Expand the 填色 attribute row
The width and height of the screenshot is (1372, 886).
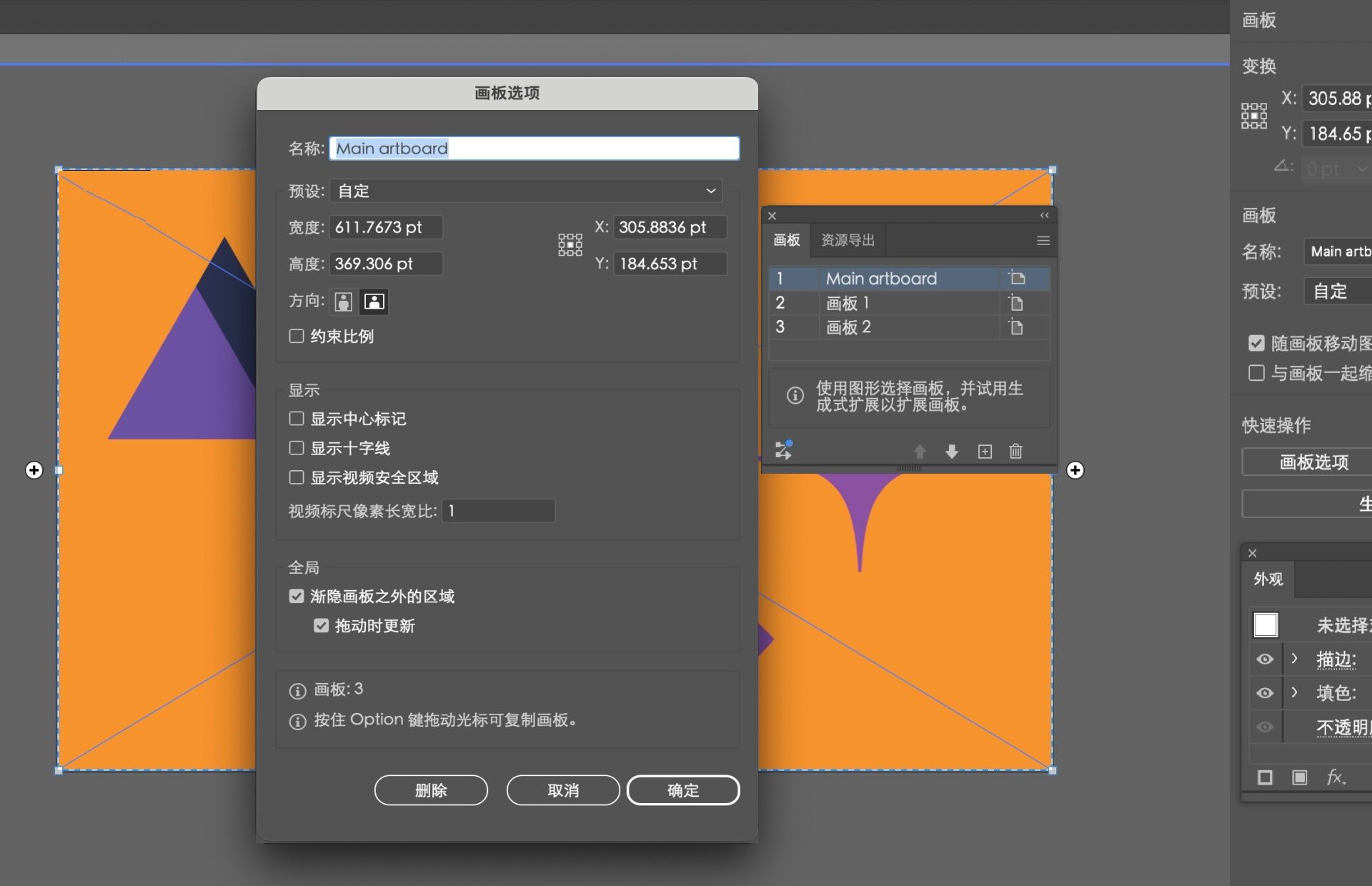click(1294, 692)
